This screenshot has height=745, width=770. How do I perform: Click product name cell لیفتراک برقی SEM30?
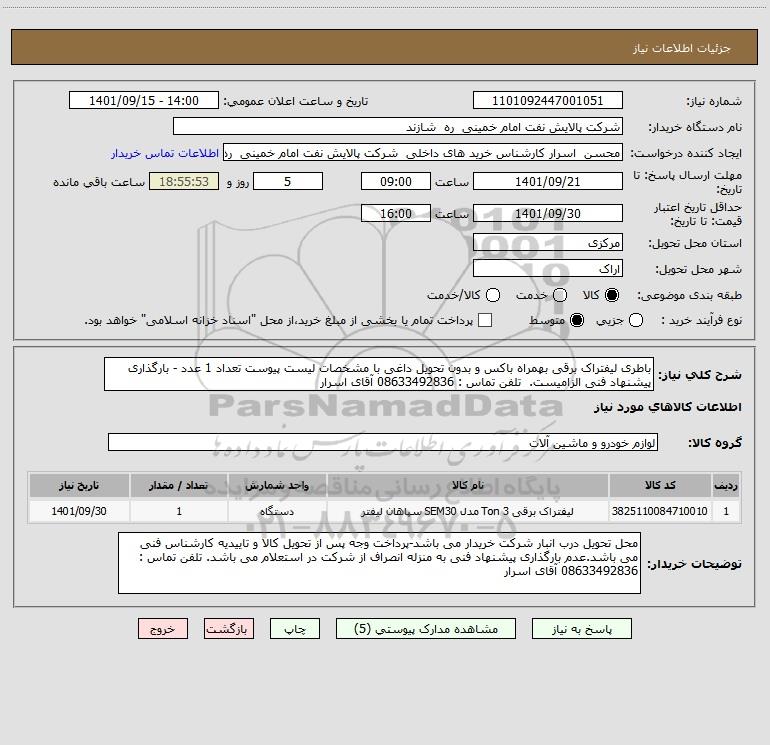coord(468,511)
